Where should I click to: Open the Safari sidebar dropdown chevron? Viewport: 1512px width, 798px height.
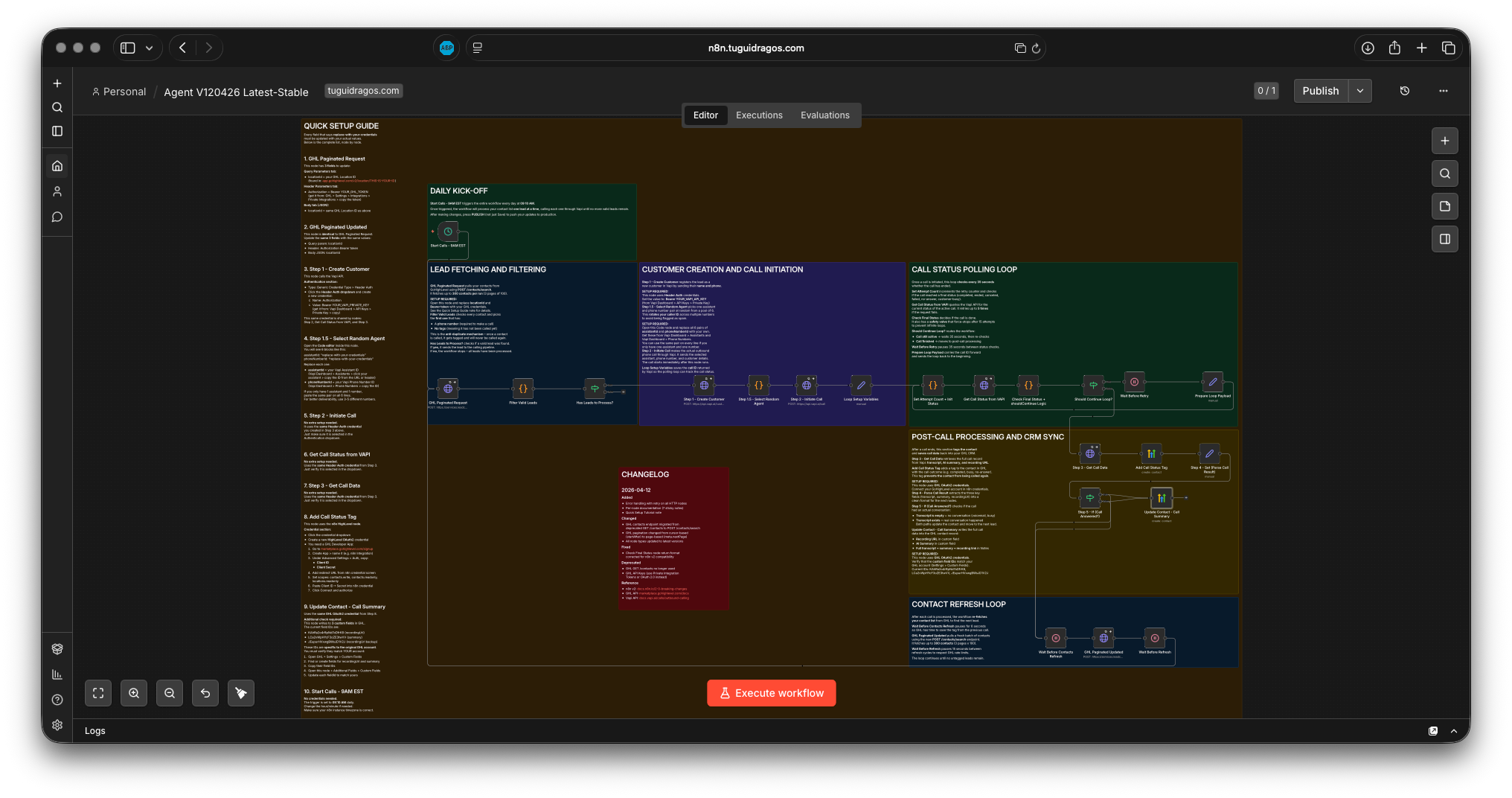click(150, 48)
